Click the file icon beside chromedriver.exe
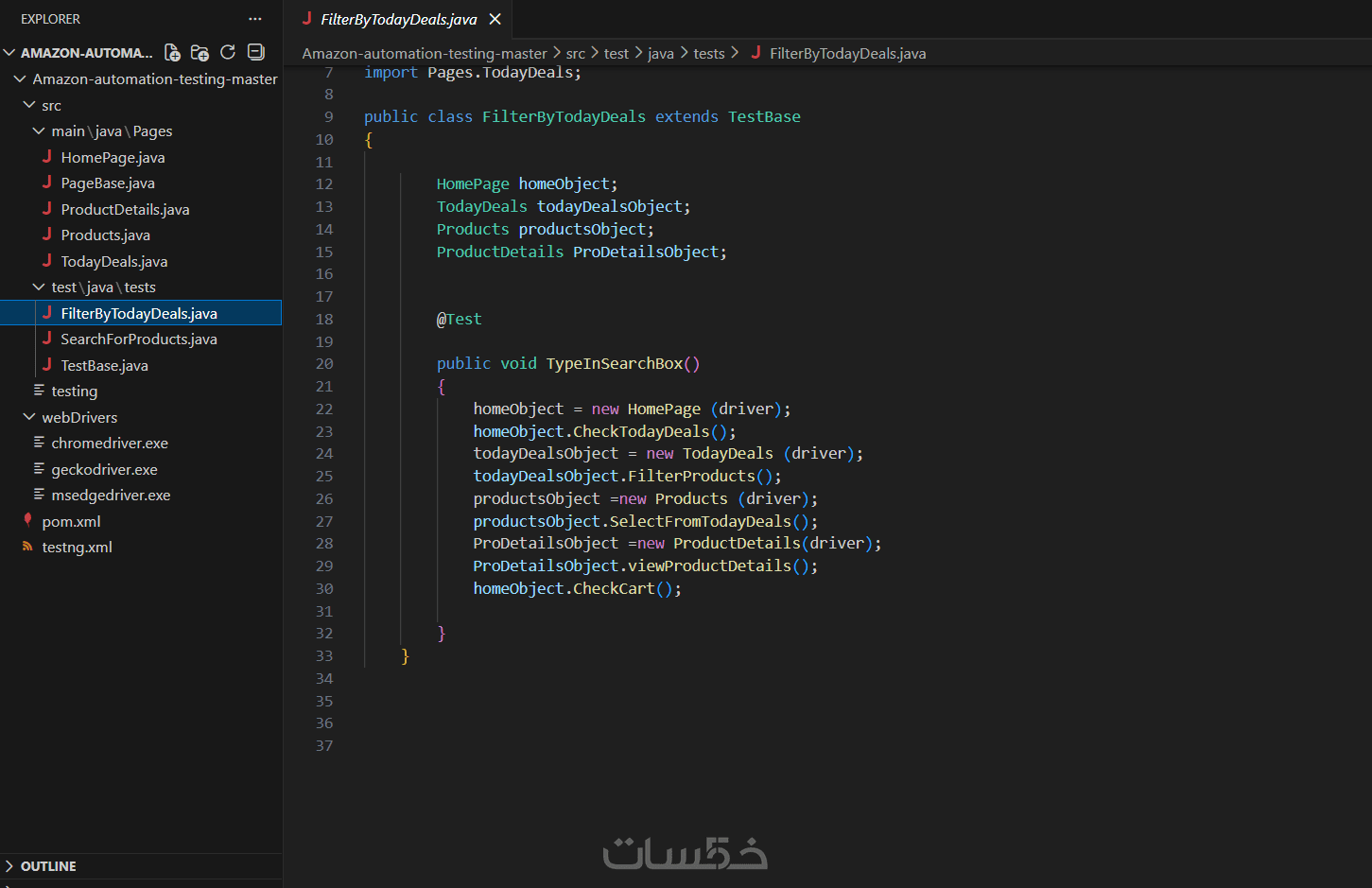Screen dimensions: 1372x888 pos(39,443)
